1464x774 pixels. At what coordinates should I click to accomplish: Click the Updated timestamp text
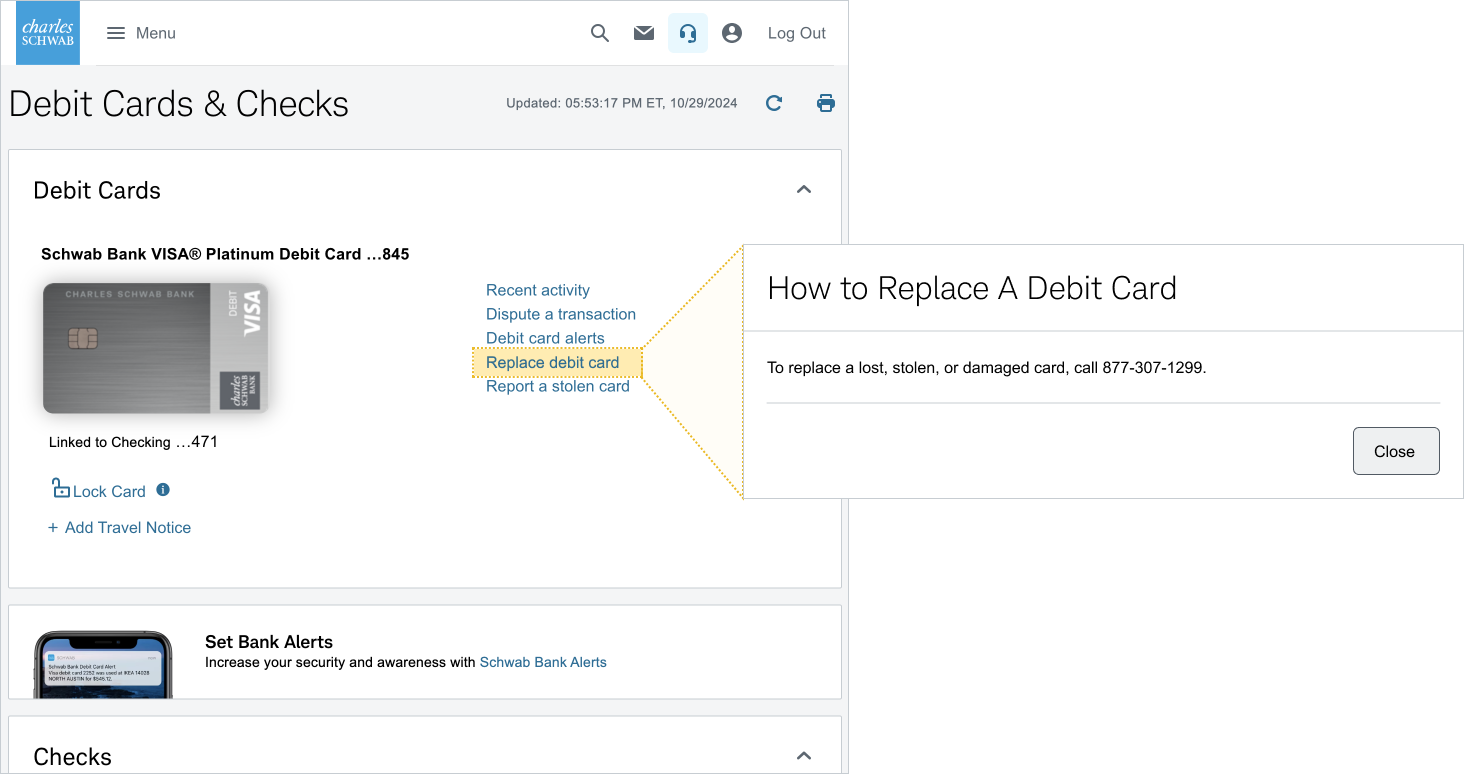[x=621, y=103]
